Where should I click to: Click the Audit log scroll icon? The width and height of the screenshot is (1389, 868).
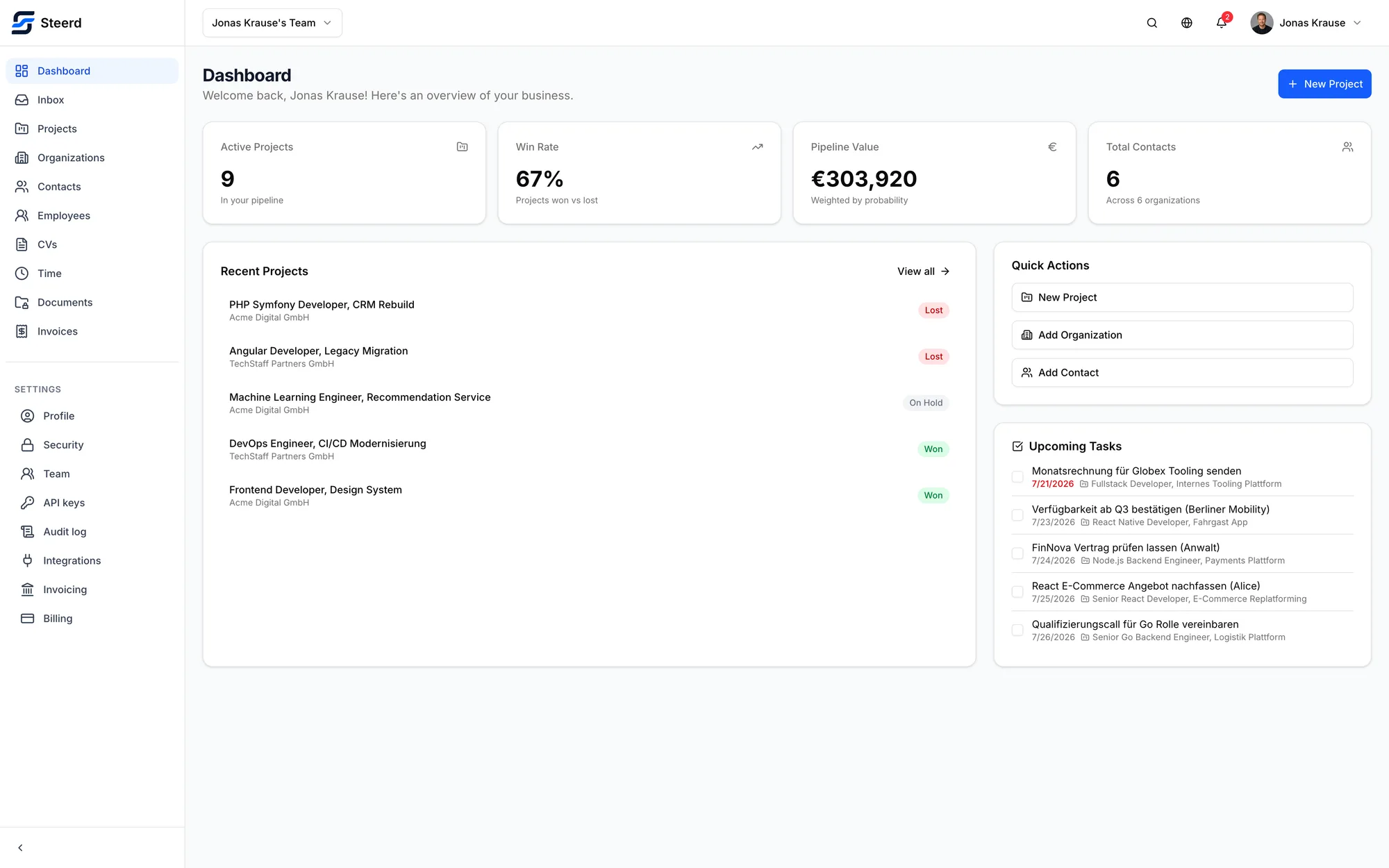pyautogui.click(x=28, y=532)
